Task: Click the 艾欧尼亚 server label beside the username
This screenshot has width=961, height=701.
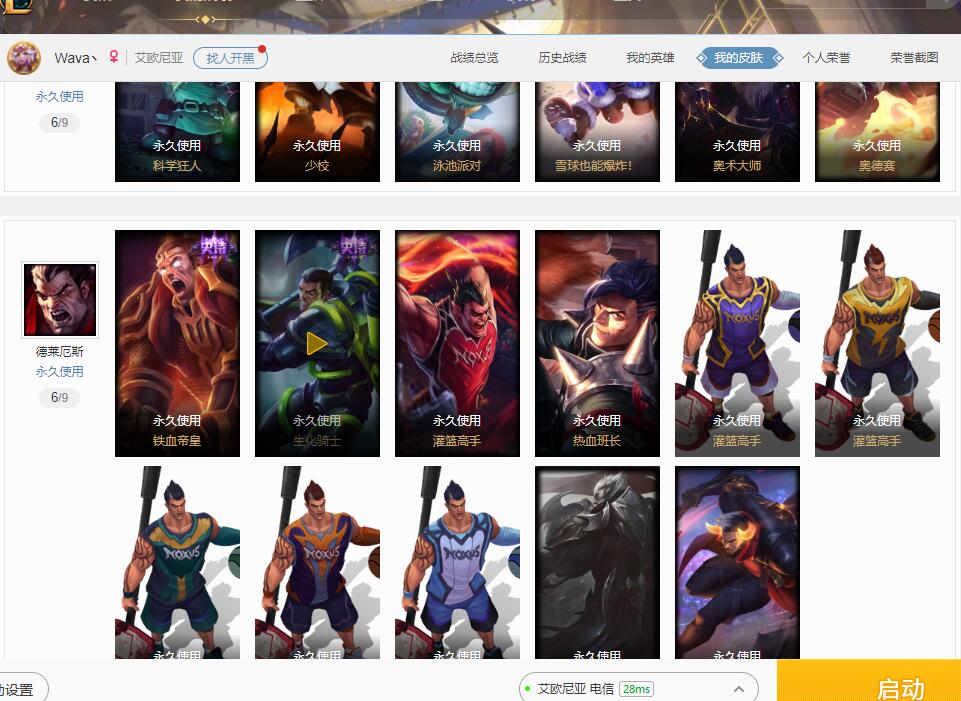Action: click(159, 58)
